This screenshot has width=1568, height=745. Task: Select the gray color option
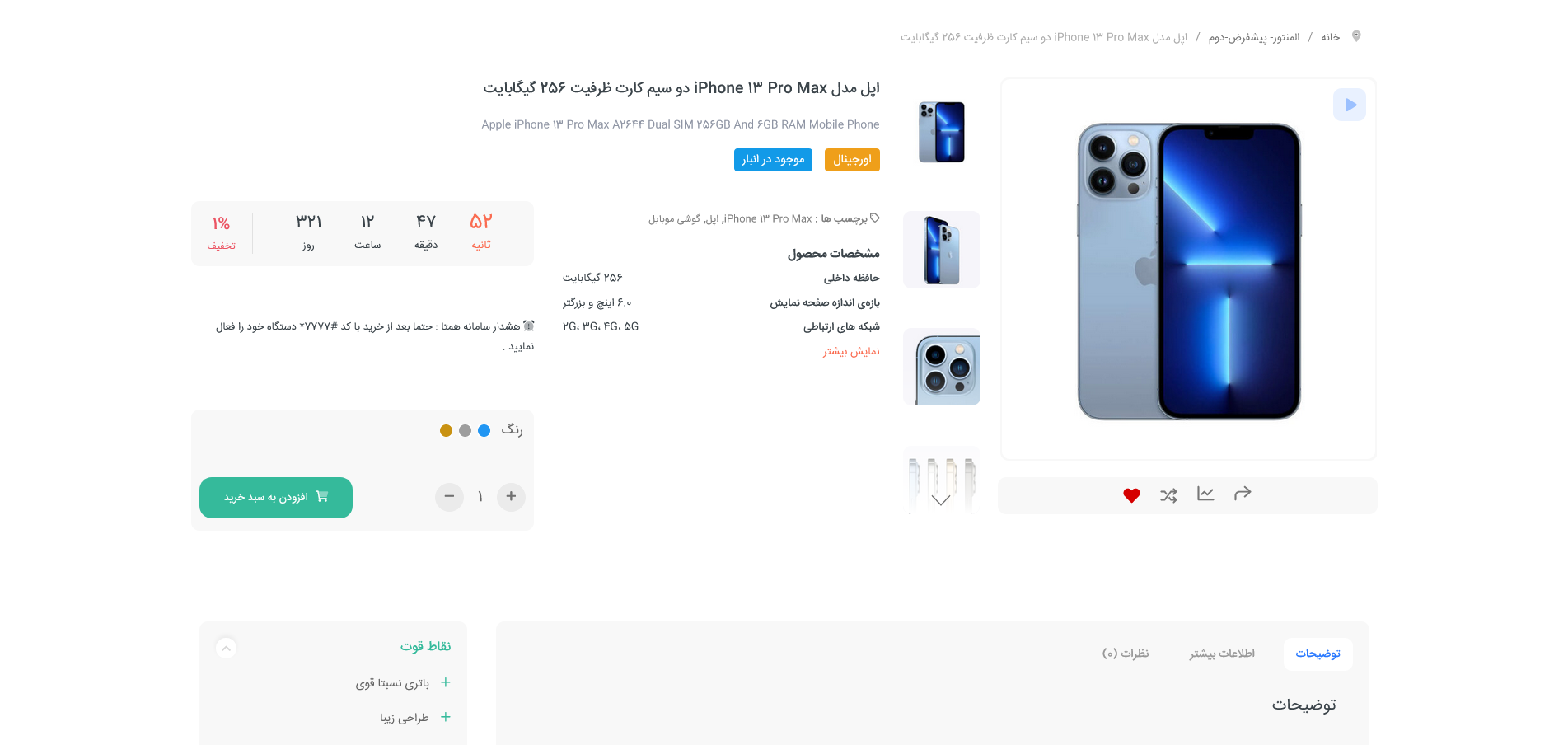(x=465, y=430)
